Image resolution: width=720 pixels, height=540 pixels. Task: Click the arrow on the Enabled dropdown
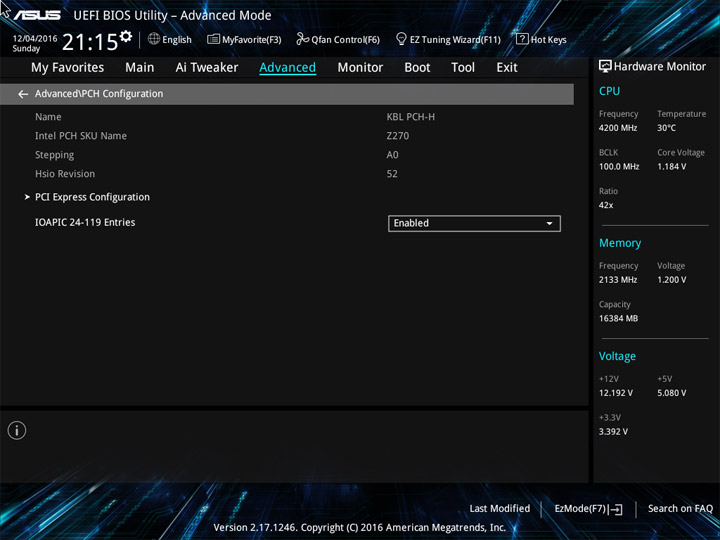tap(549, 224)
